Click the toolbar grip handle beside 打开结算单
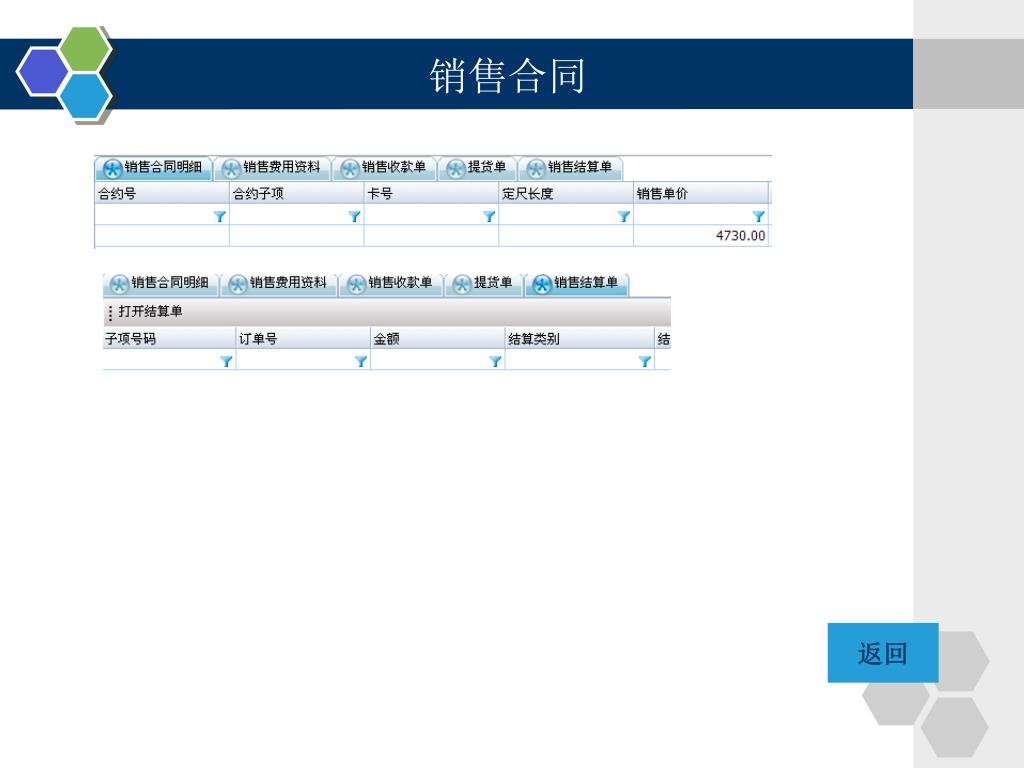Viewport: 1024px width, 768px height. coord(110,313)
